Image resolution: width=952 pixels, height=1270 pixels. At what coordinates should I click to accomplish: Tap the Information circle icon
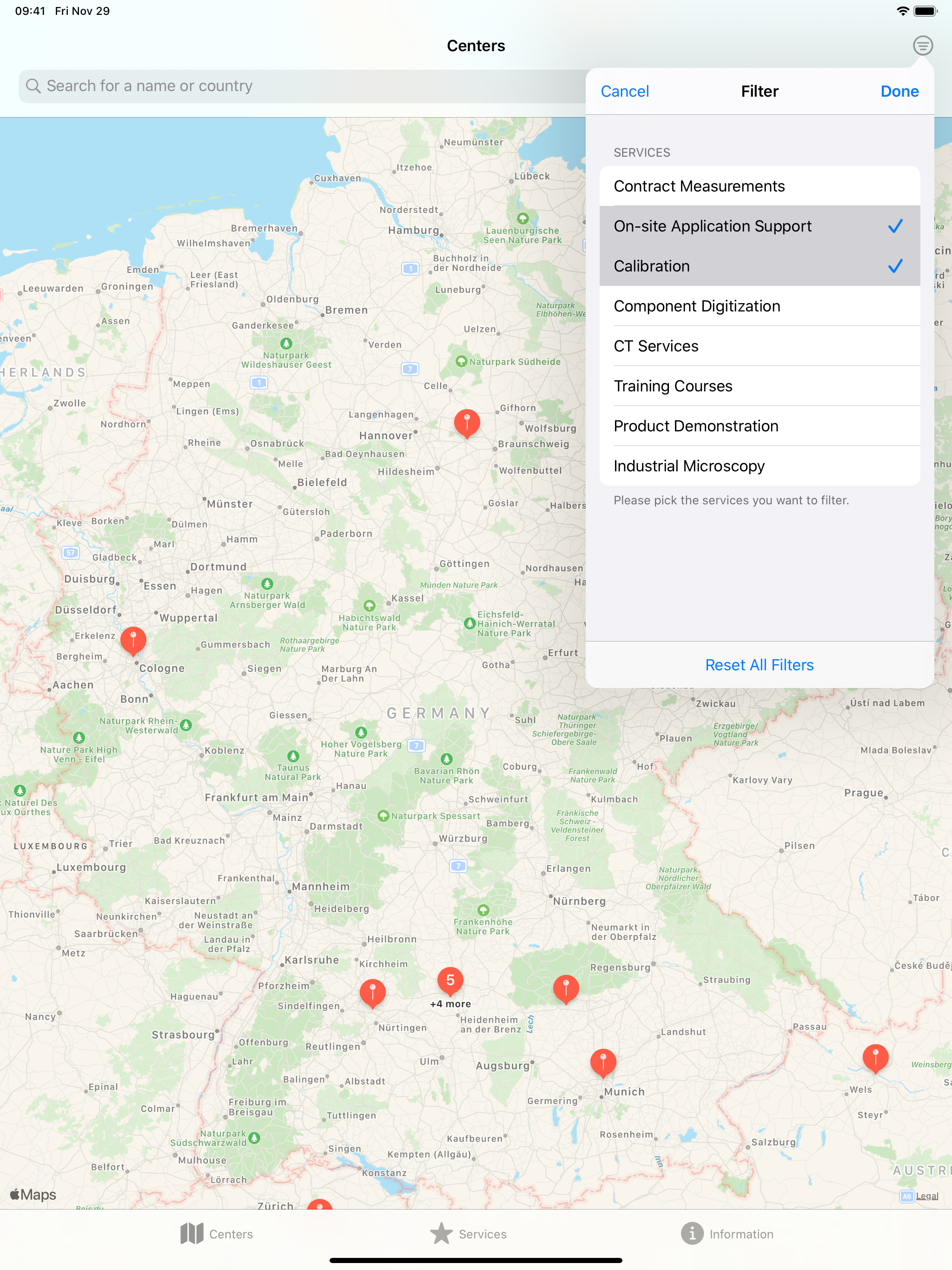(x=692, y=1233)
